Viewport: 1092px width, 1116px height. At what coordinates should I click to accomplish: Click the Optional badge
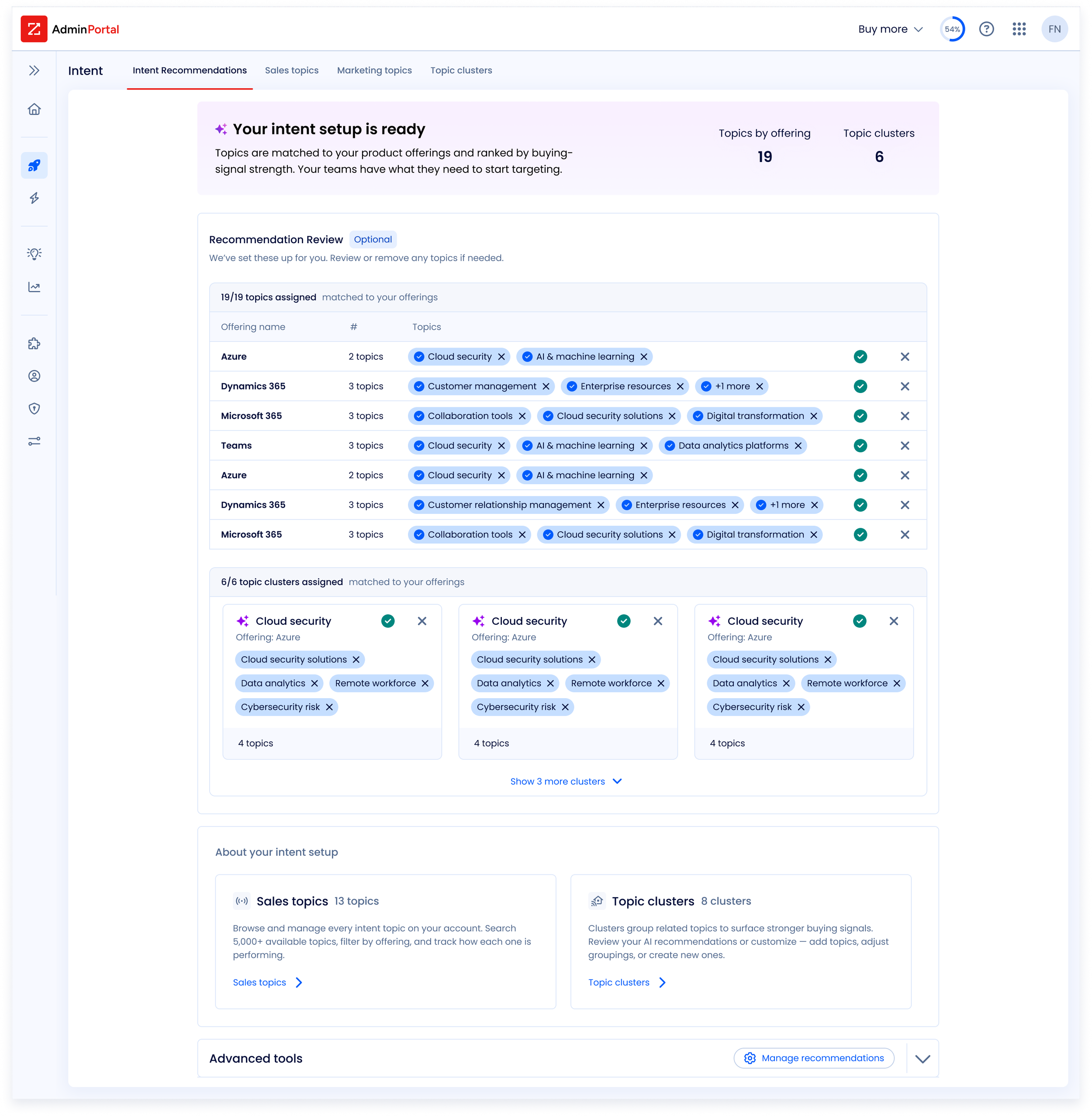373,240
